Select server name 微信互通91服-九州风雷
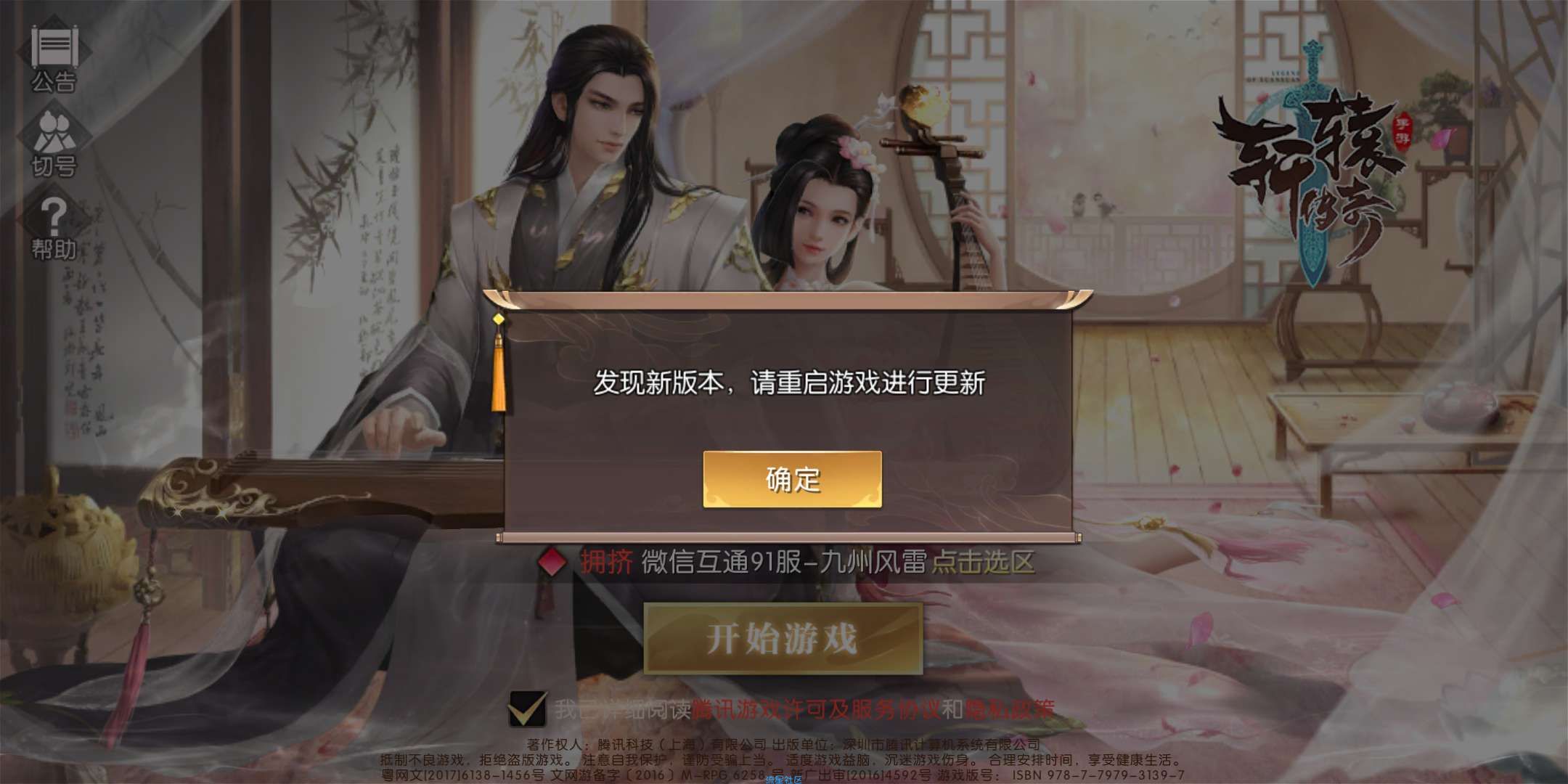Image resolution: width=1568 pixels, height=784 pixels. pyautogui.click(x=783, y=563)
